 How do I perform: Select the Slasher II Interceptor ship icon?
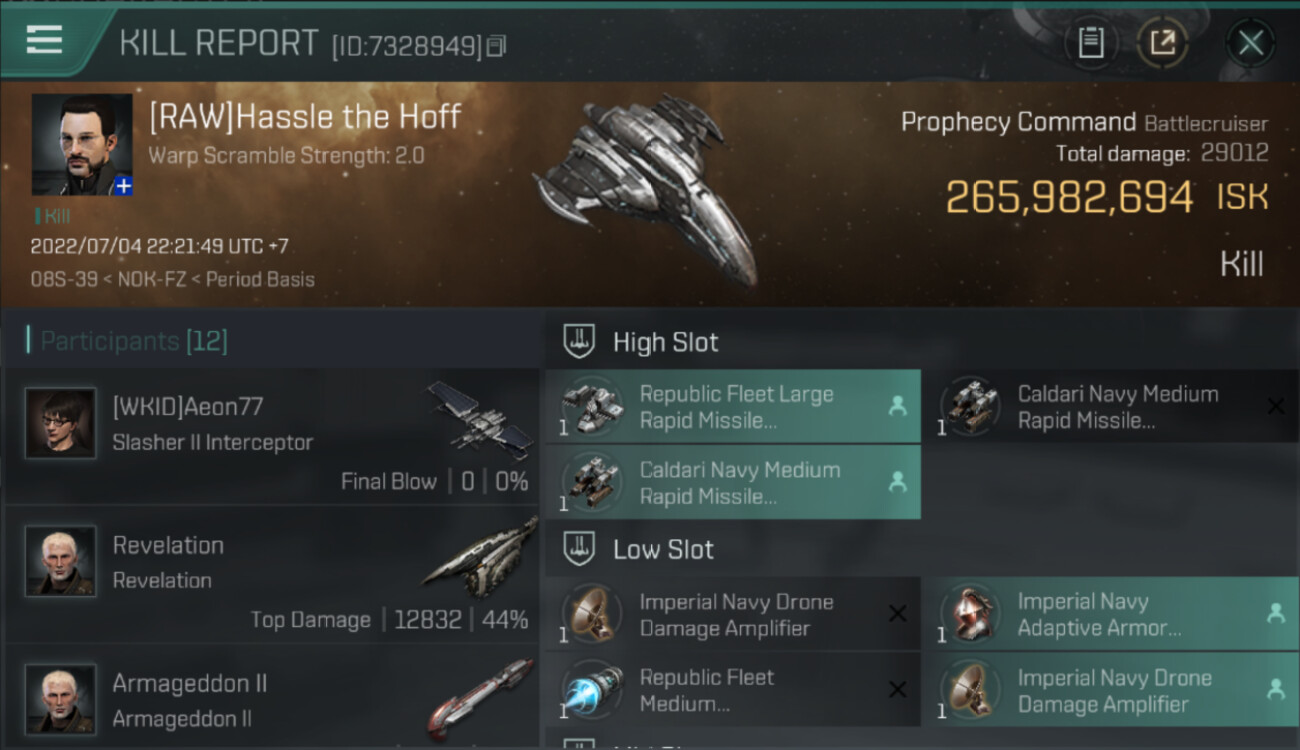pos(480,420)
